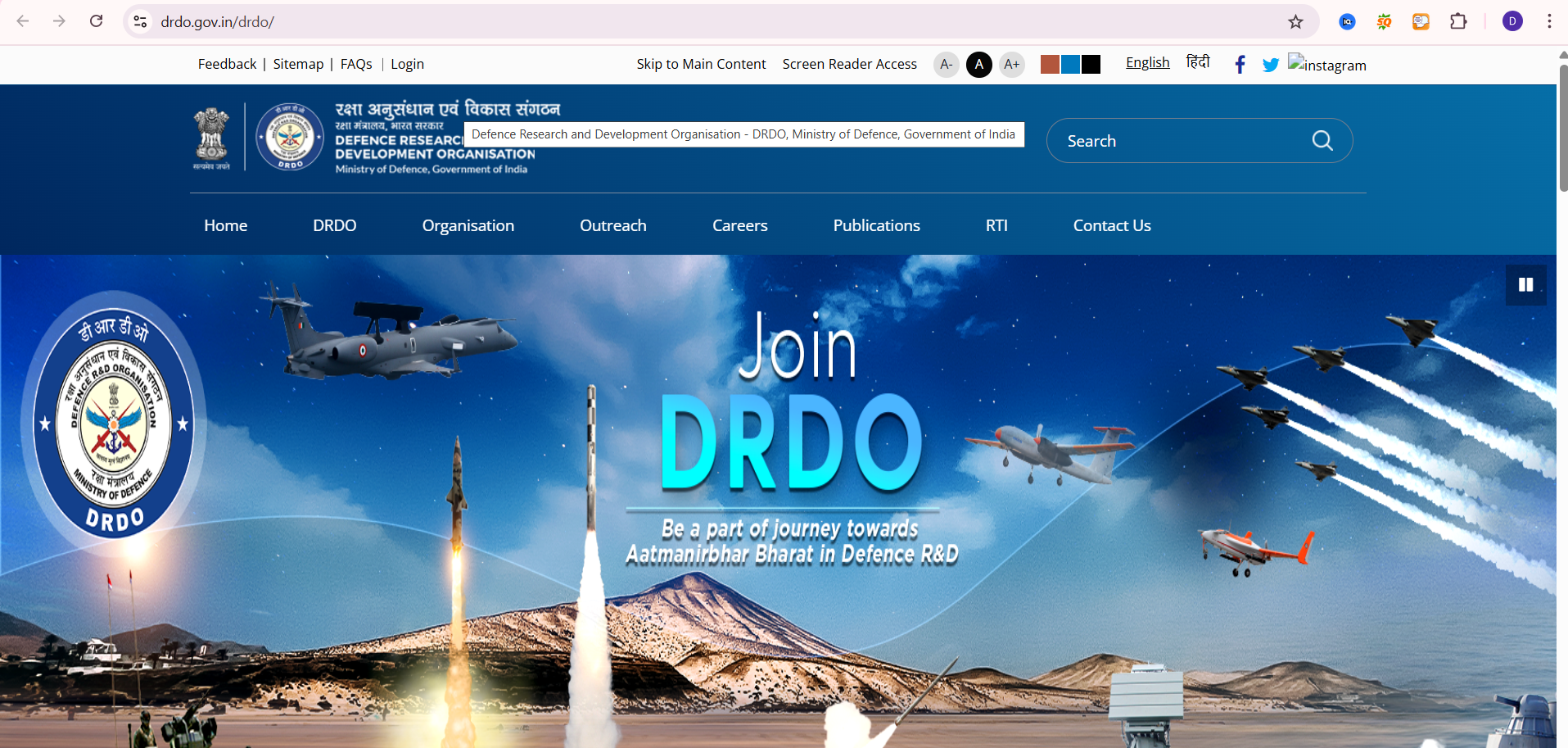Open the blue IQ extension icon
The image size is (1568, 748).
(x=1347, y=22)
